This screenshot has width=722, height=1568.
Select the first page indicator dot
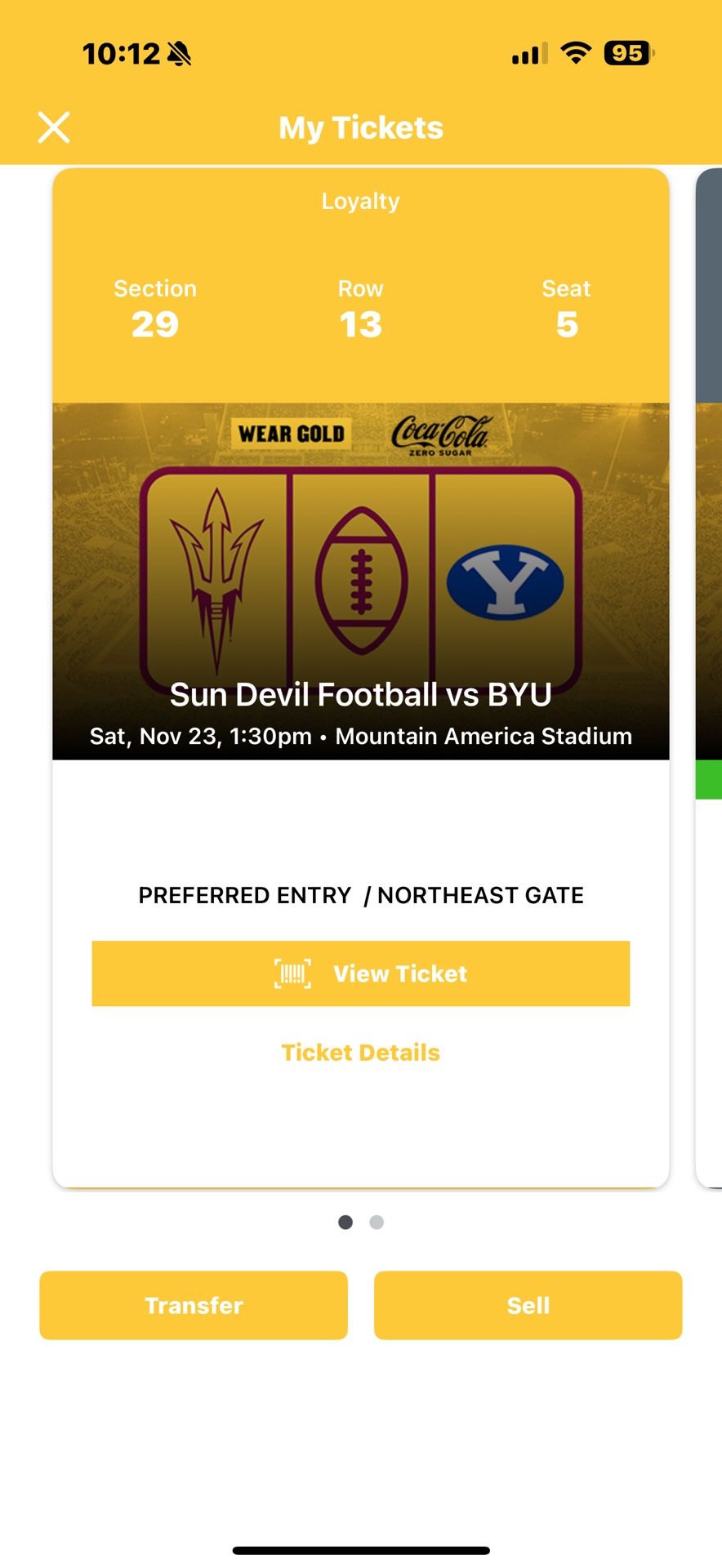345,1223
